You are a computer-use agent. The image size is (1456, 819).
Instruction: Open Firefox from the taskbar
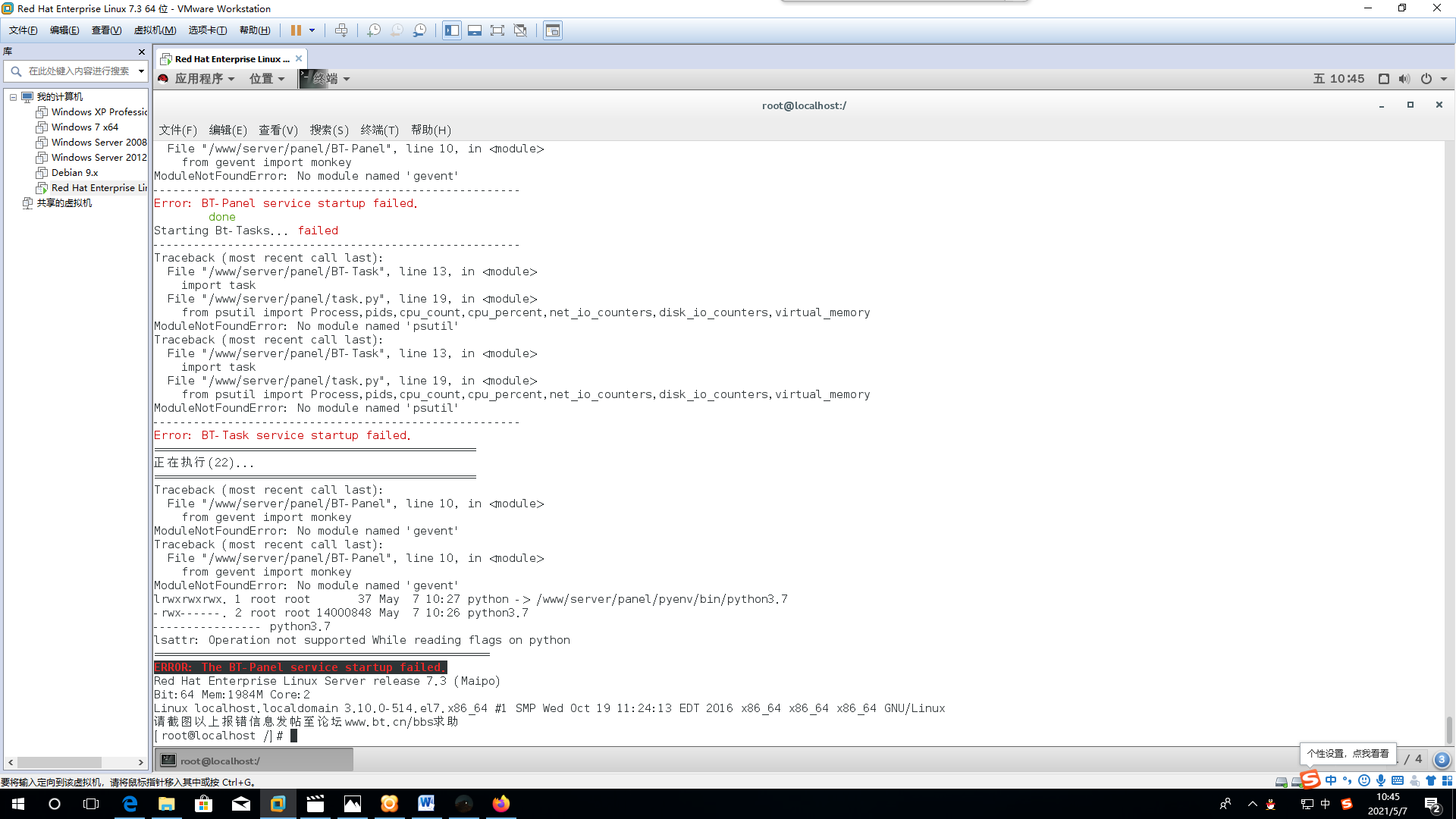(500, 804)
